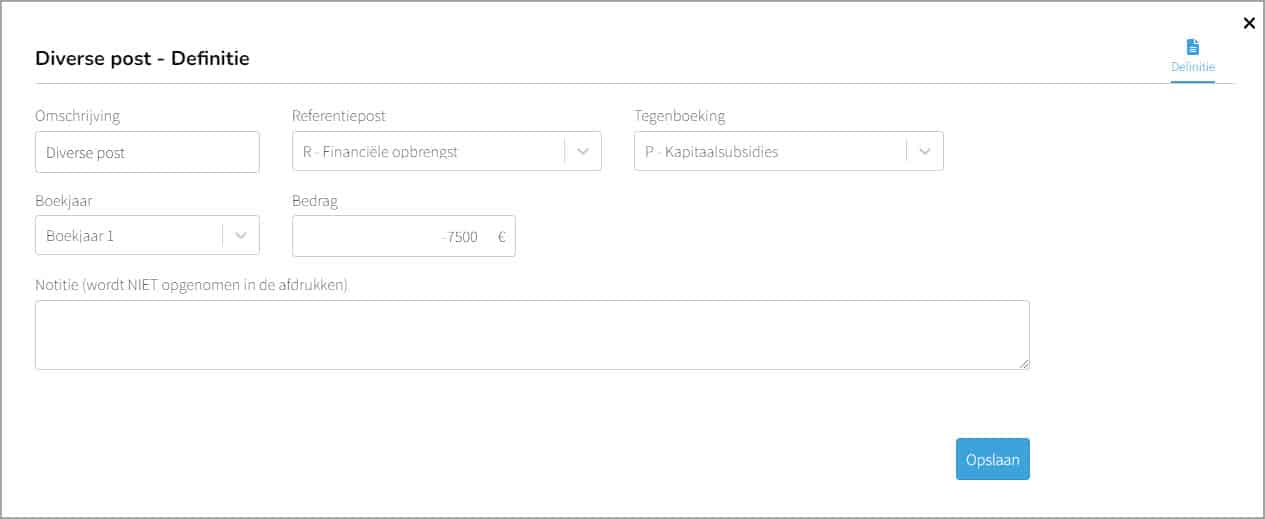The height and width of the screenshot is (519, 1265).
Task: Close the Diverse post dialog with X
Action: click(x=1249, y=23)
